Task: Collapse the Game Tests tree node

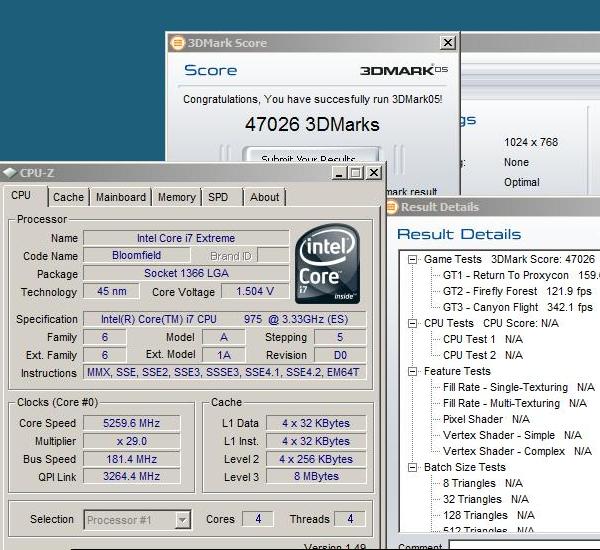Action: click(412, 259)
